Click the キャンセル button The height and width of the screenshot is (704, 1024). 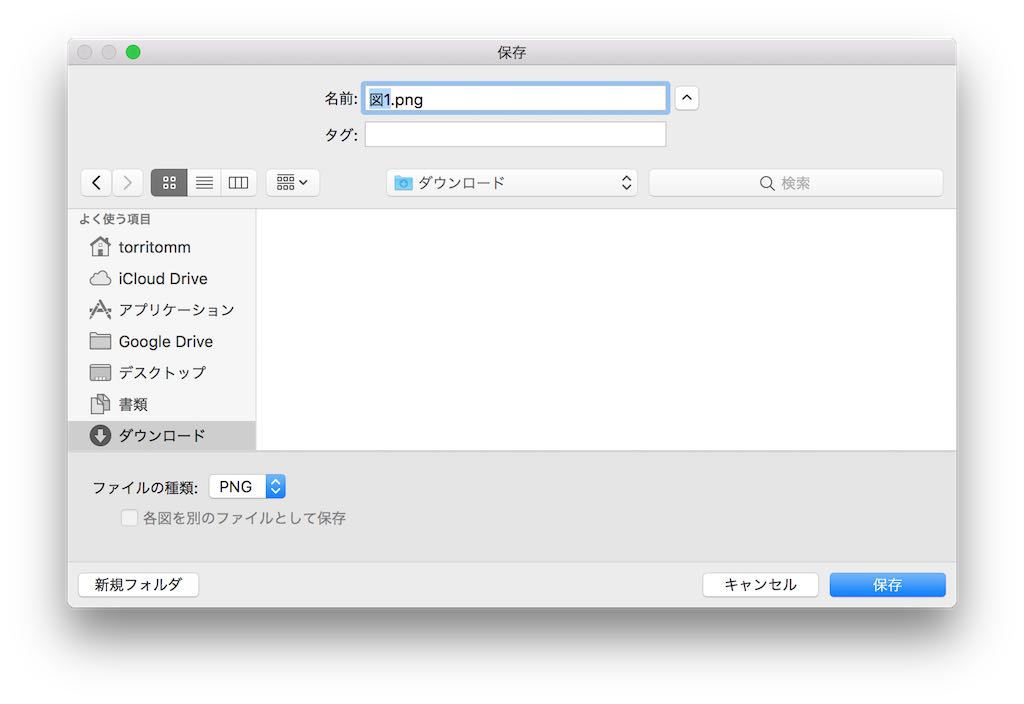[x=760, y=584]
